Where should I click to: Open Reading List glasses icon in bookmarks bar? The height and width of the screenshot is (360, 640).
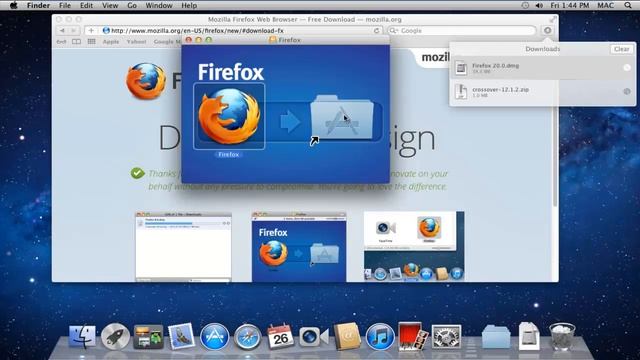61,42
